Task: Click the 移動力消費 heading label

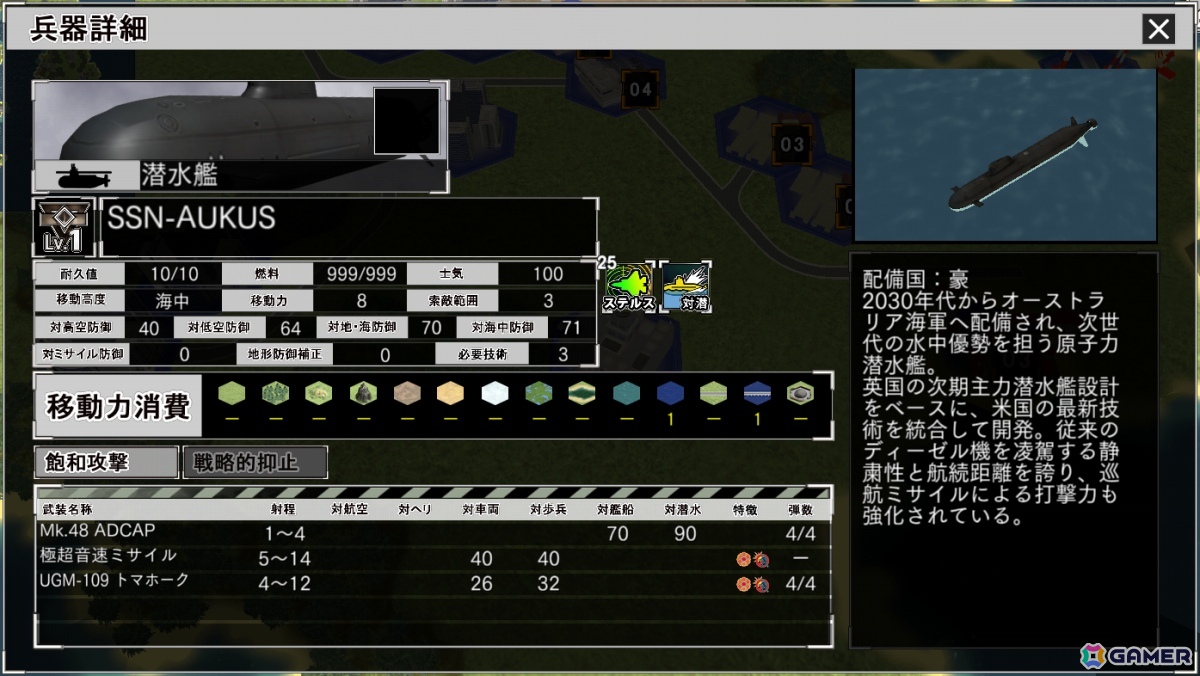Action: (x=119, y=407)
